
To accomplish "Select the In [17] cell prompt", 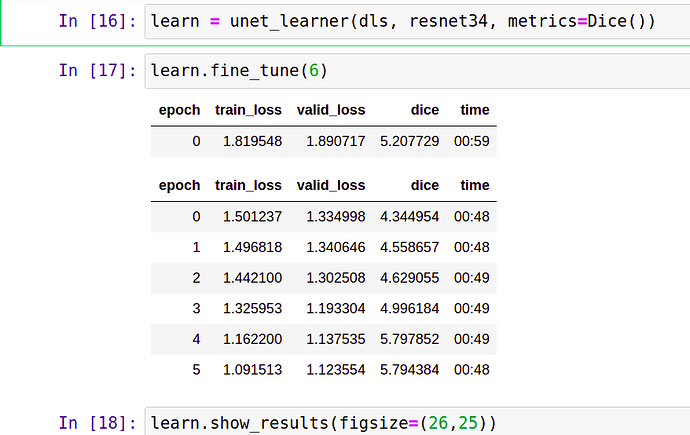I will [98, 71].
